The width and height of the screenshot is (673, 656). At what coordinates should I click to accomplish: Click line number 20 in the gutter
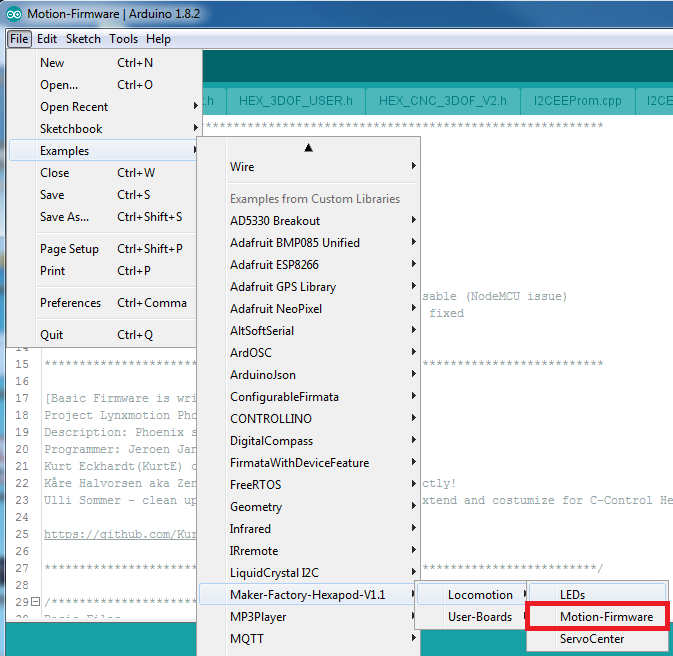click(22, 449)
